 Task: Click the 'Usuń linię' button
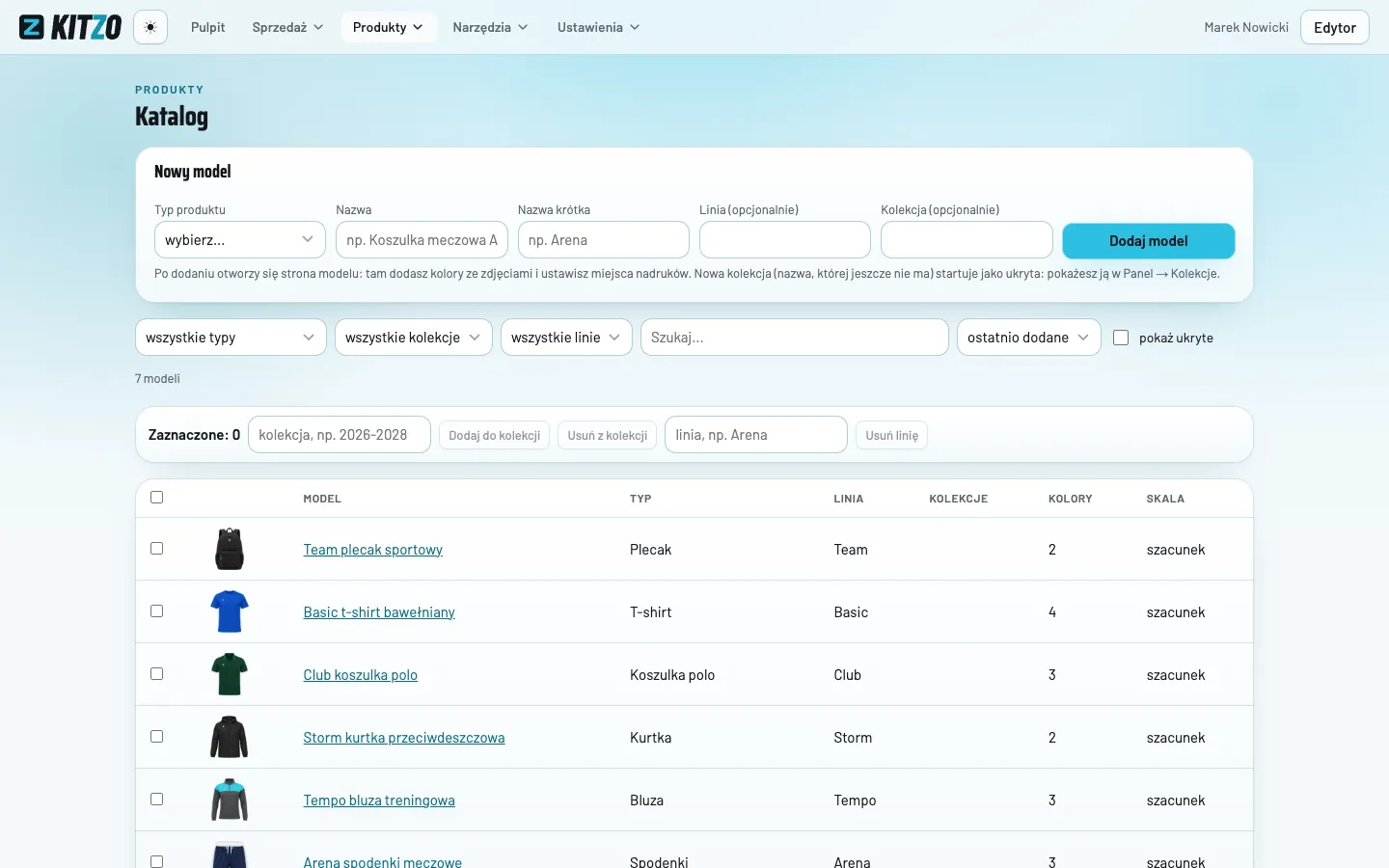click(x=892, y=435)
